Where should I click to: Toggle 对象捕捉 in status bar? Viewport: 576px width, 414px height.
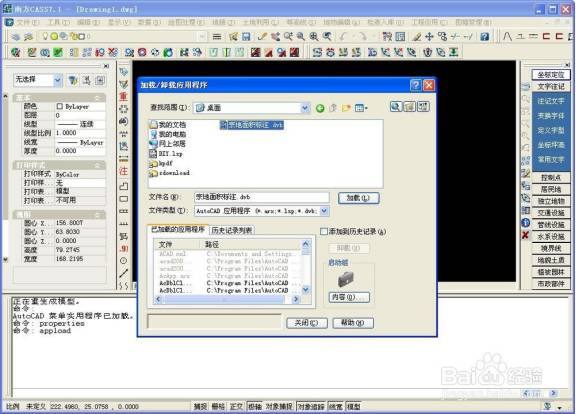(279, 406)
